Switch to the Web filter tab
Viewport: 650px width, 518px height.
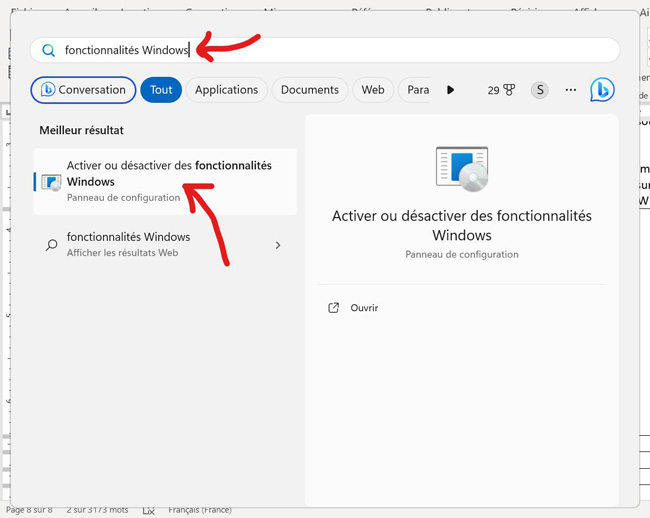click(373, 90)
